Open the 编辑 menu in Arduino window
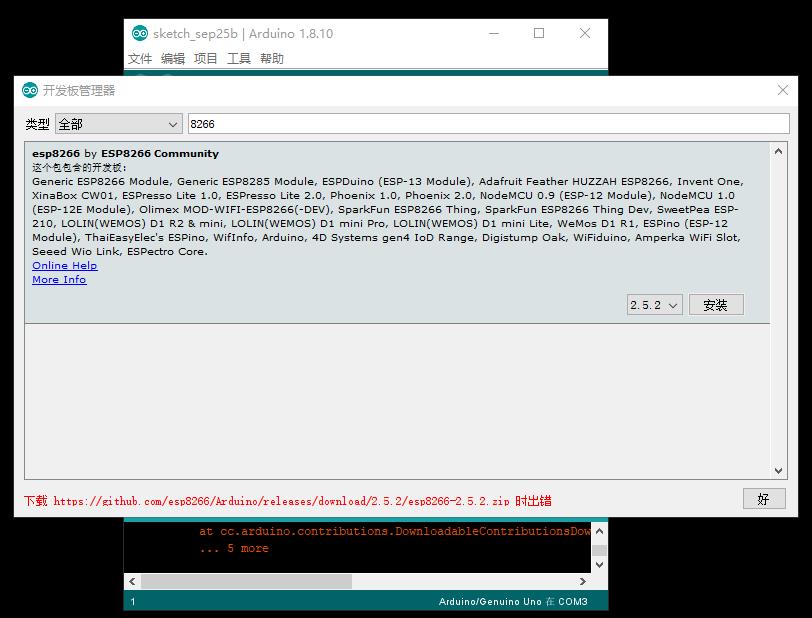This screenshot has width=812, height=618. (x=173, y=59)
